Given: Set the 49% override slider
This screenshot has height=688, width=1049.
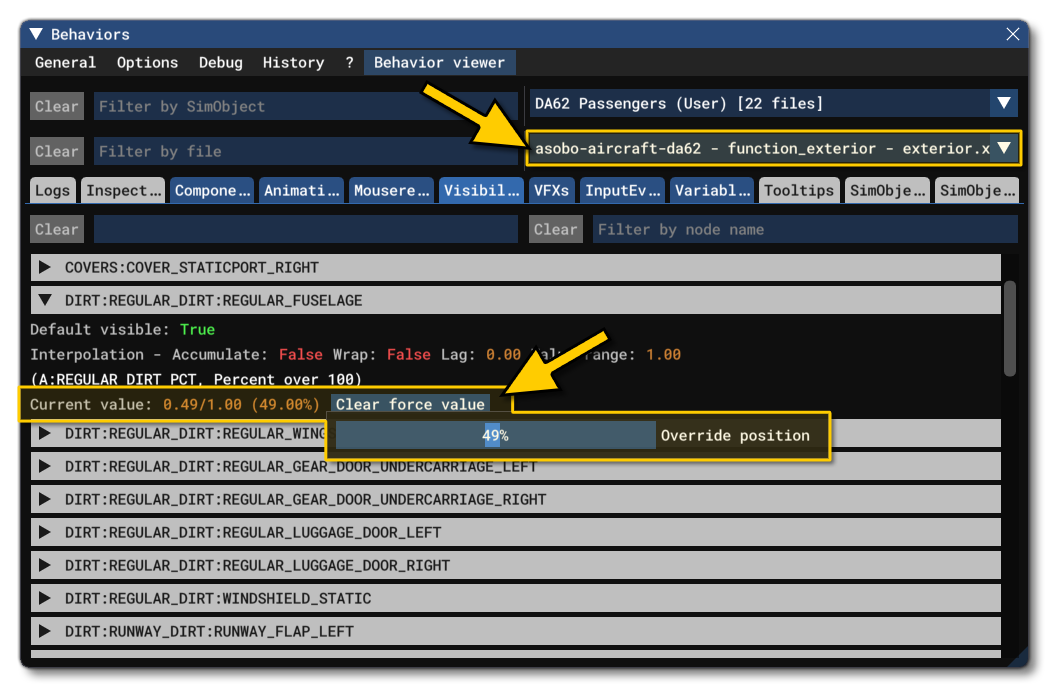Looking at the screenshot, I should [495, 436].
